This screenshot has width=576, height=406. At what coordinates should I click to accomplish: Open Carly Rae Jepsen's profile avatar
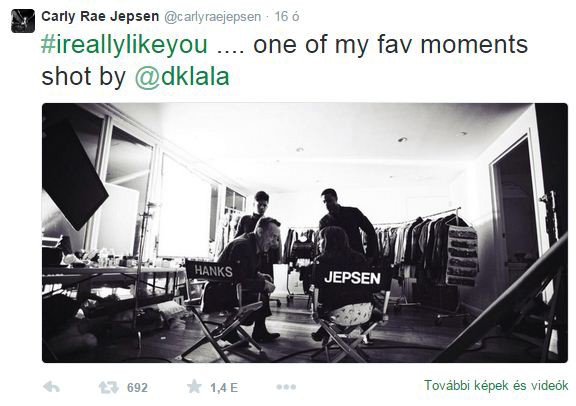23,21
